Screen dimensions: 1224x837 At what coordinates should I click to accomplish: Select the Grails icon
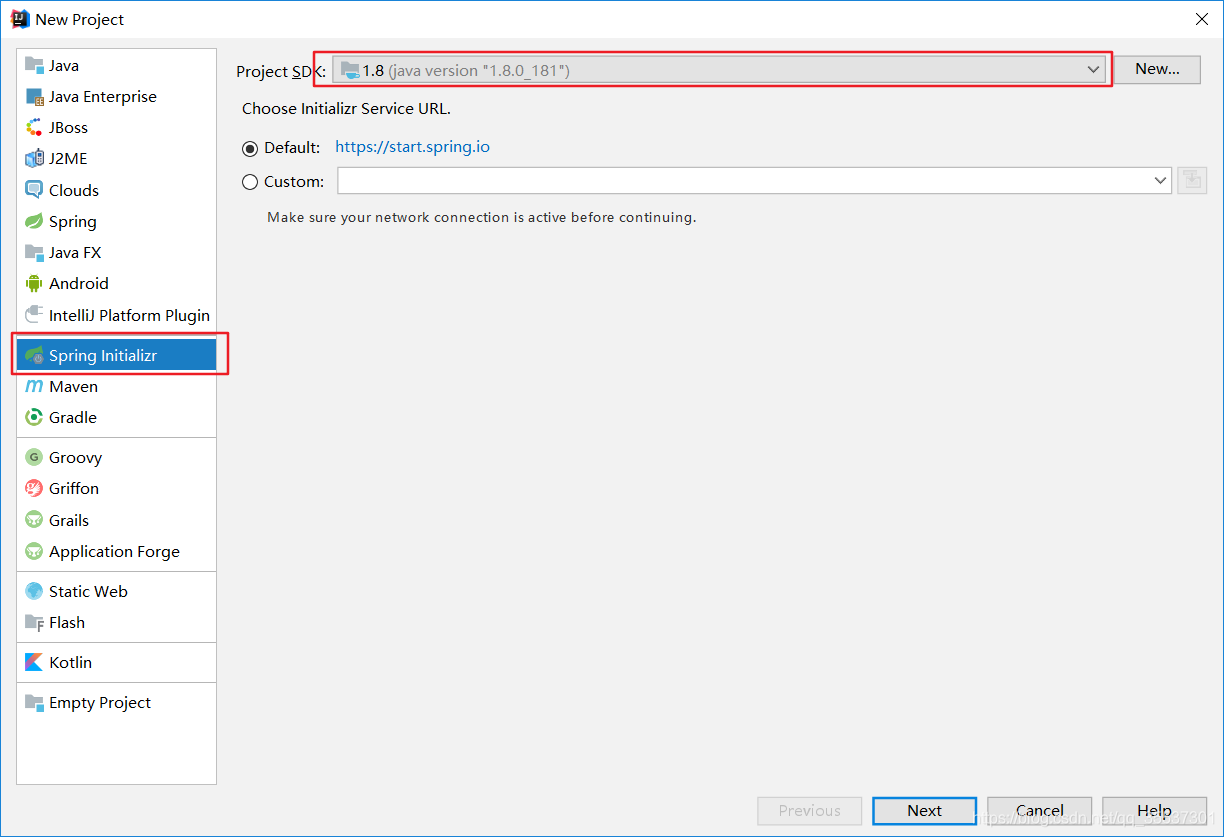coord(34,520)
